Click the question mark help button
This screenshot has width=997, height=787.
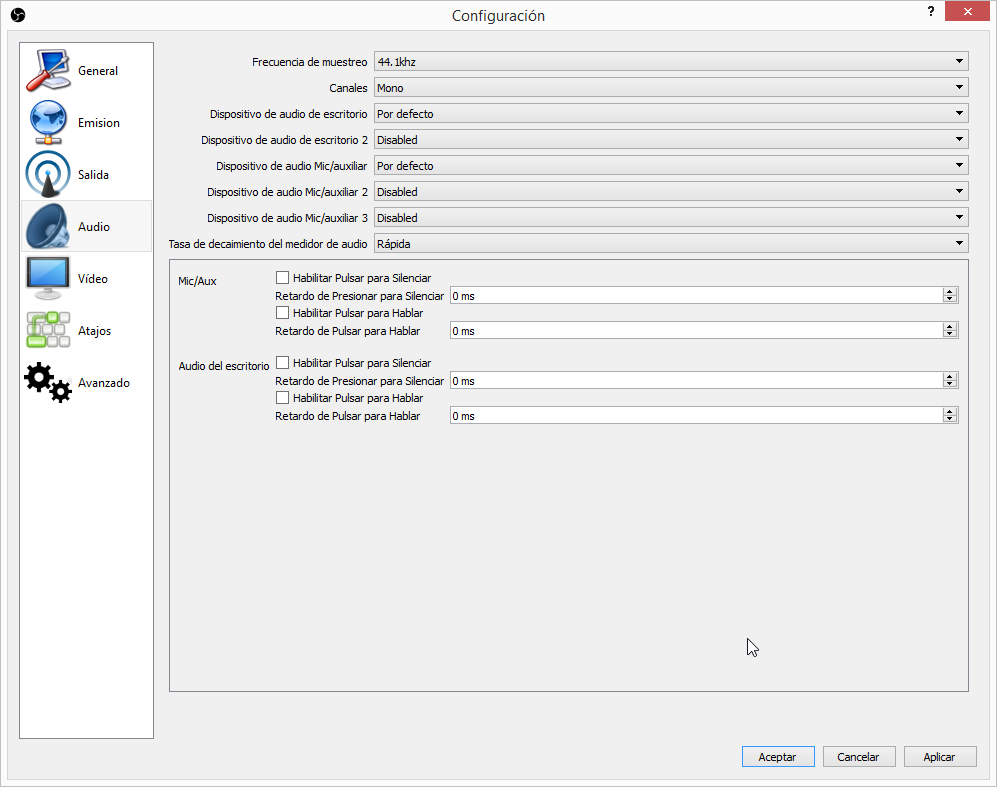point(931,11)
